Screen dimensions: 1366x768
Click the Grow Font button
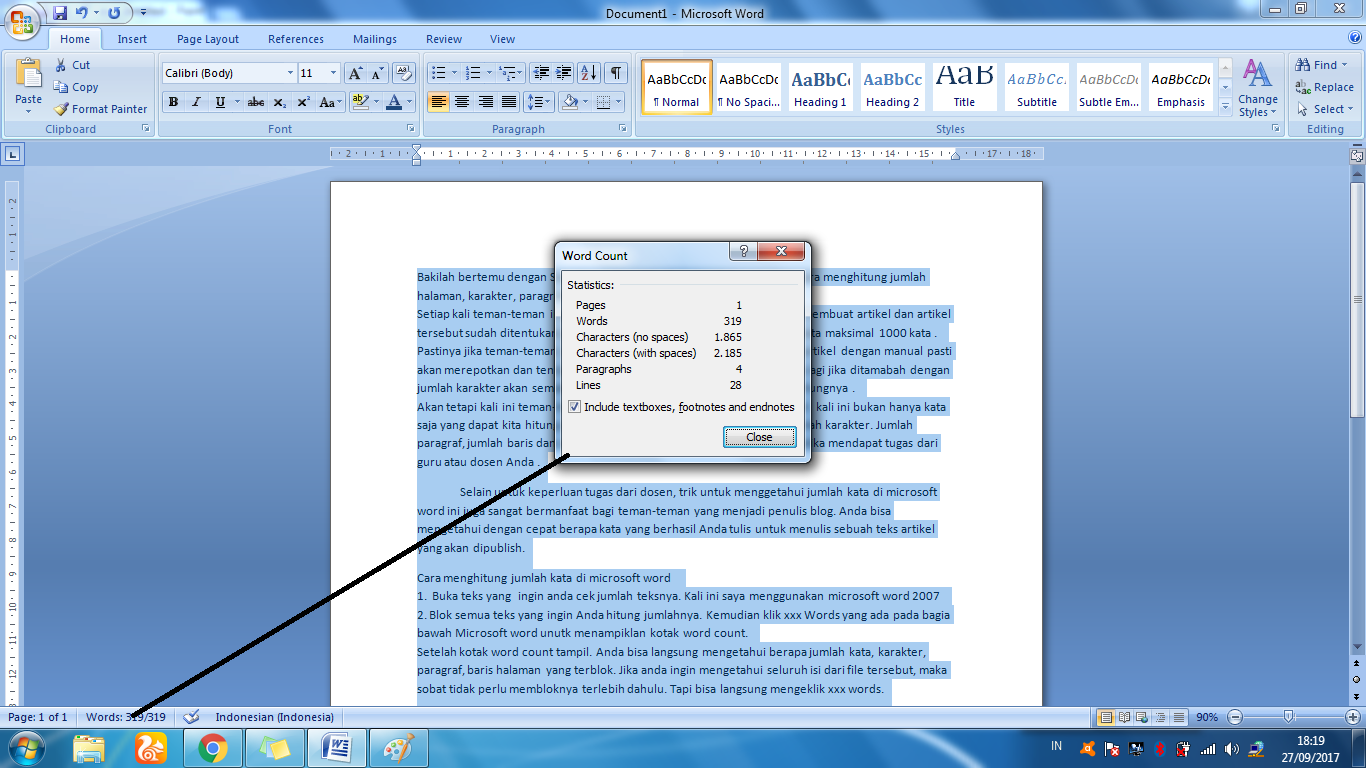(x=355, y=73)
